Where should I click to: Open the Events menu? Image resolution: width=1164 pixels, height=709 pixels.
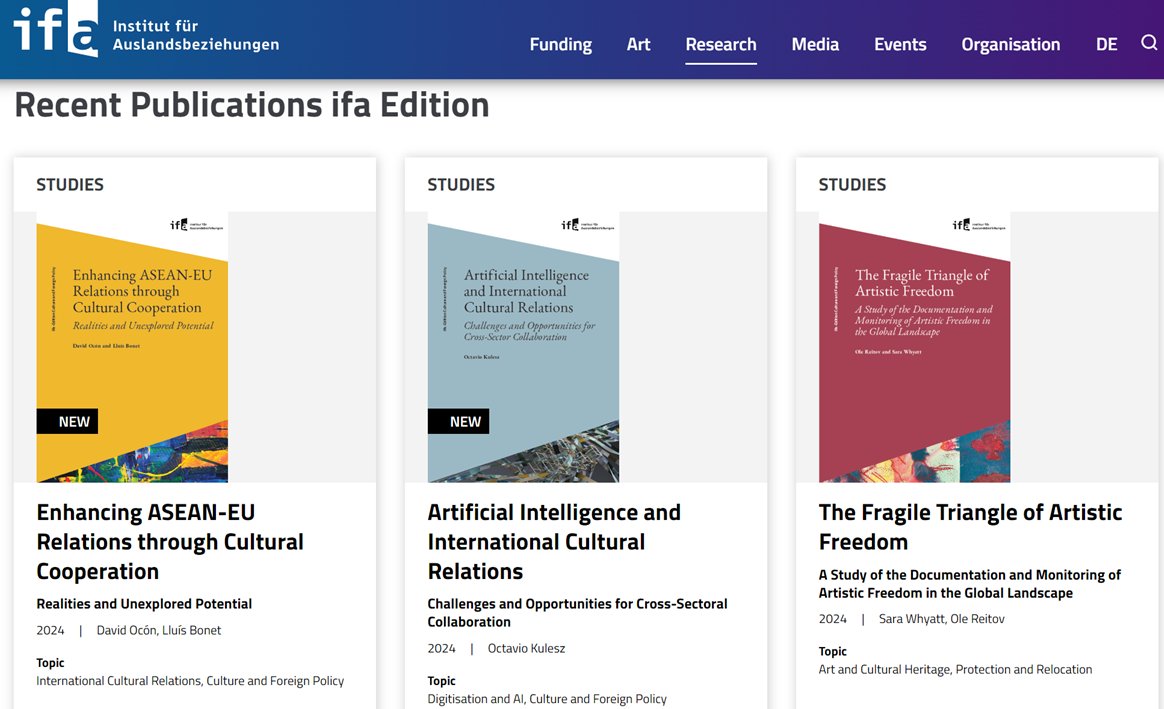click(900, 45)
